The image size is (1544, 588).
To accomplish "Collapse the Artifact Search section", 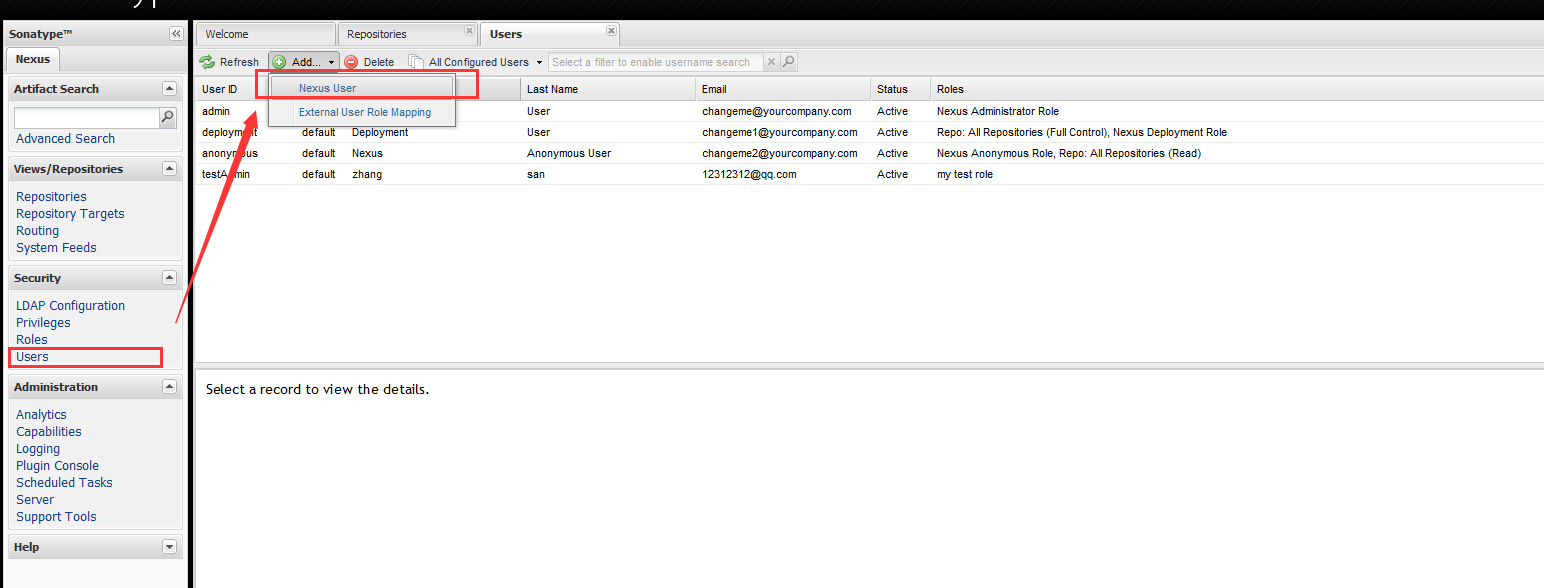I will pos(169,89).
